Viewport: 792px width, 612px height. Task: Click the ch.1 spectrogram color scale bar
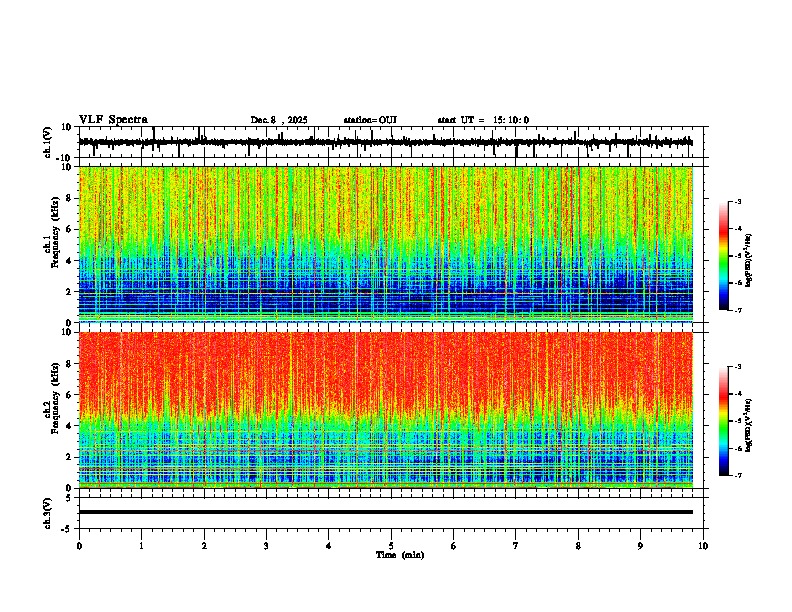pyautogui.click(x=724, y=256)
